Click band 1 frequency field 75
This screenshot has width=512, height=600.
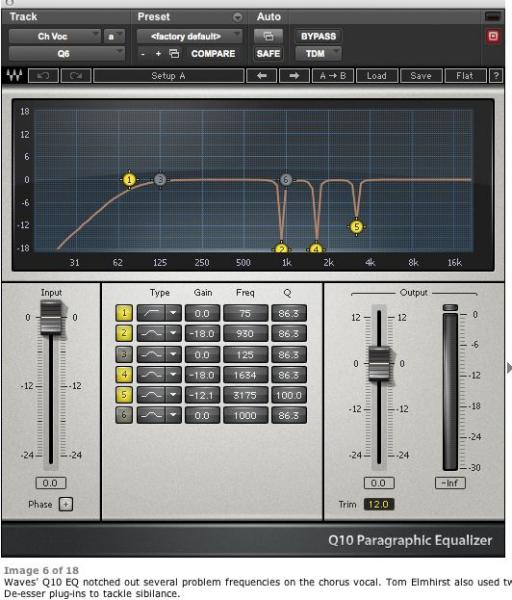pyautogui.click(x=245, y=313)
